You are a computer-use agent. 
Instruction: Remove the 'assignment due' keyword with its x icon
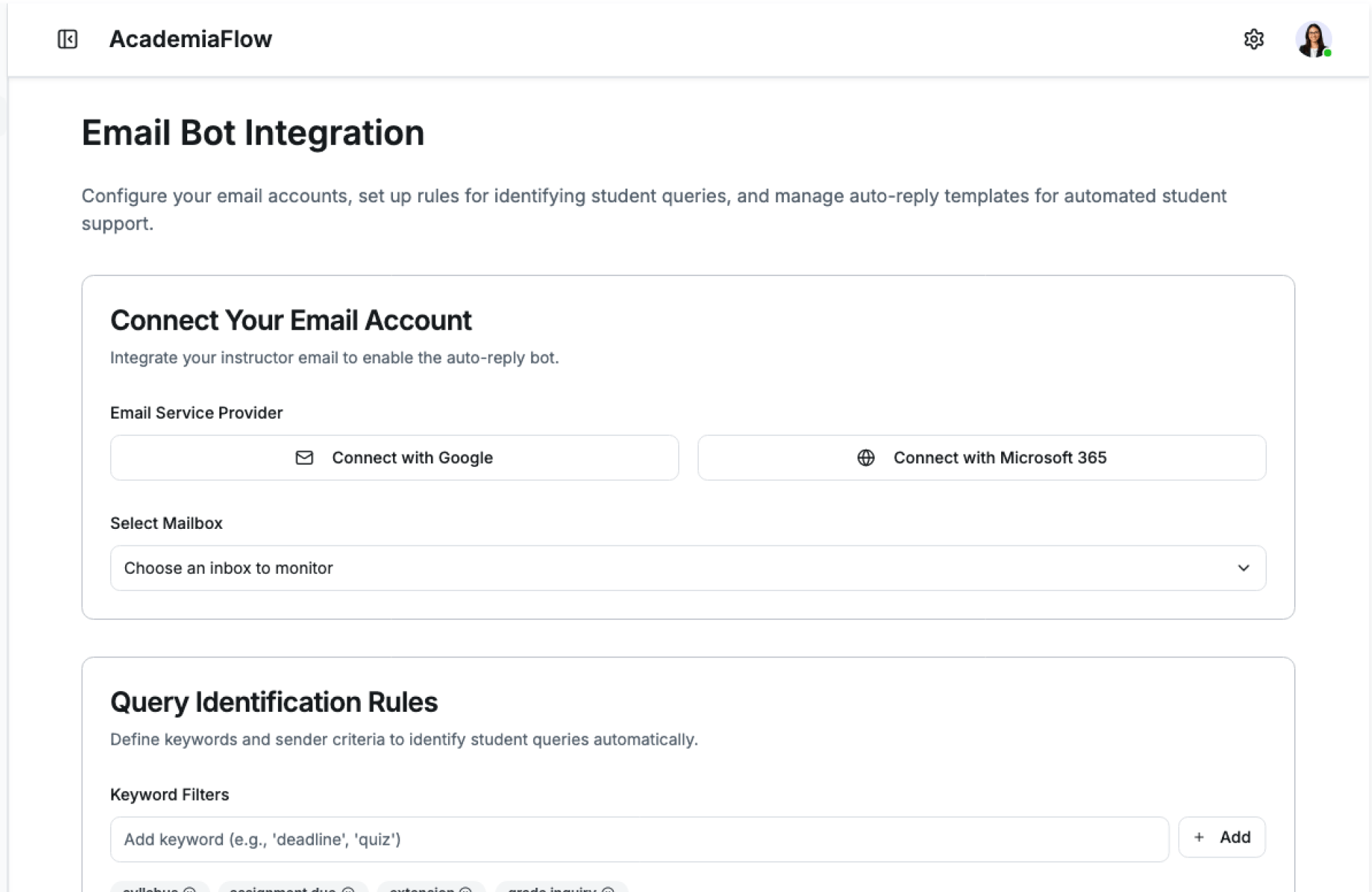[x=348, y=890]
